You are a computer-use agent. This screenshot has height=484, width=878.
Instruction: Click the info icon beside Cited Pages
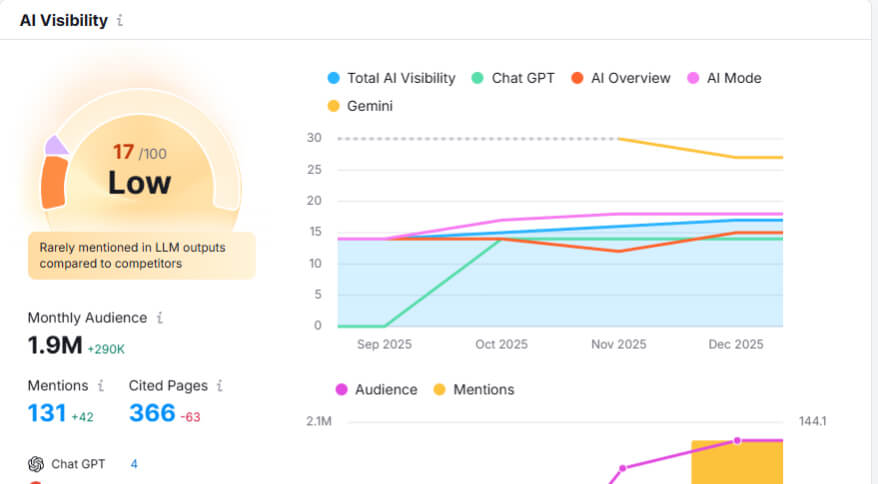(220, 385)
